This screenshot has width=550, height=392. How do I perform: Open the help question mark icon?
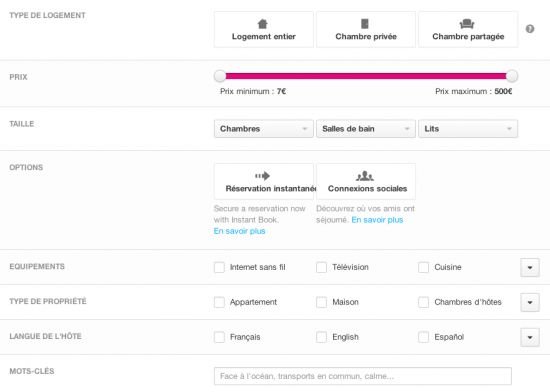click(530, 29)
